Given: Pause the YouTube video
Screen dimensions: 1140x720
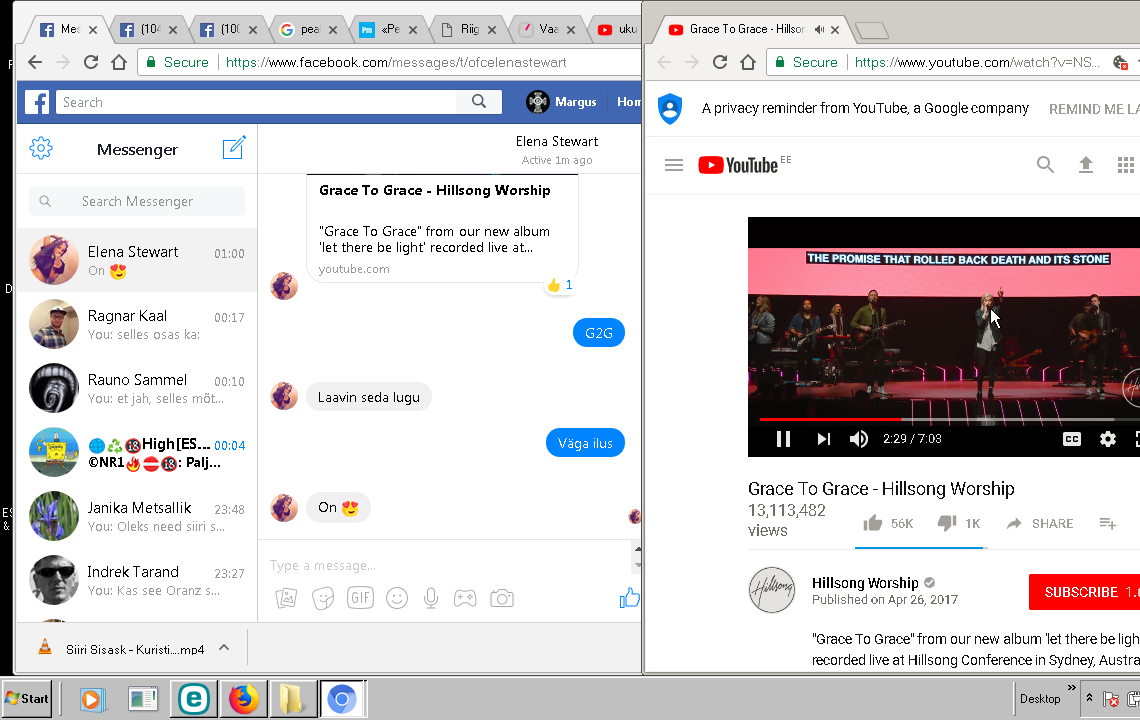Looking at the screenshot, I should click(783, 439).
